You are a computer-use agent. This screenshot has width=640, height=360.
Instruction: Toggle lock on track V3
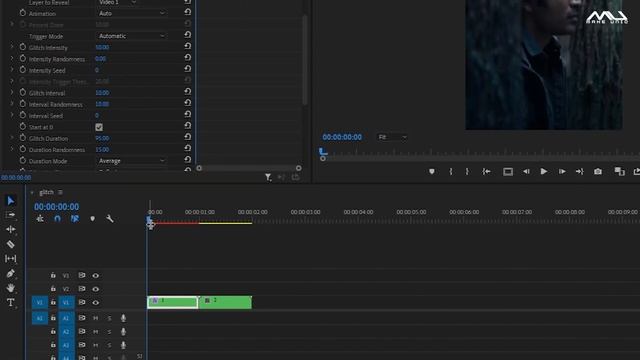53,276
